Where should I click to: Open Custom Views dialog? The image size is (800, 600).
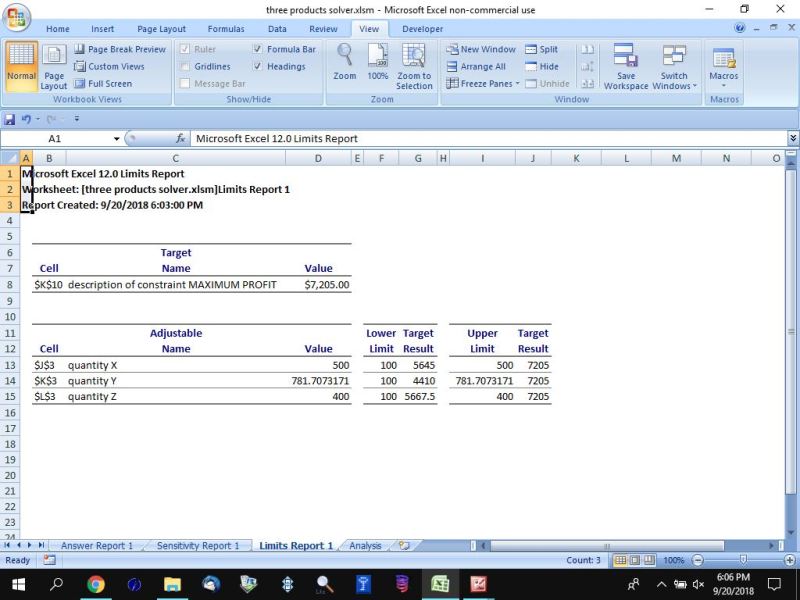click(109, 66)
